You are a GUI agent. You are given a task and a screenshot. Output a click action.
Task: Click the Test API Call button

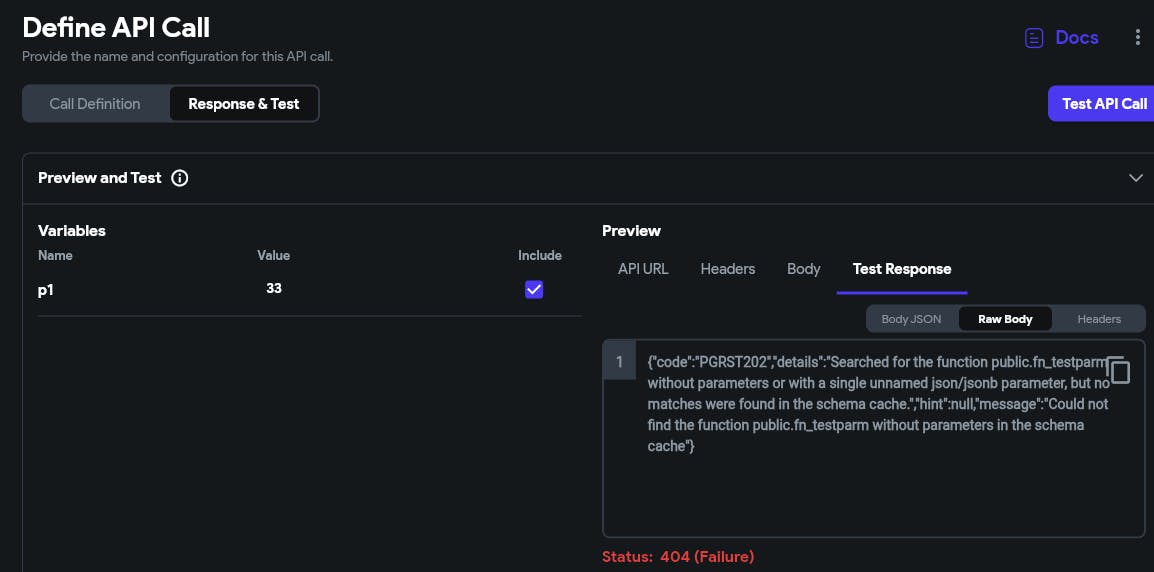[1103, 104]
